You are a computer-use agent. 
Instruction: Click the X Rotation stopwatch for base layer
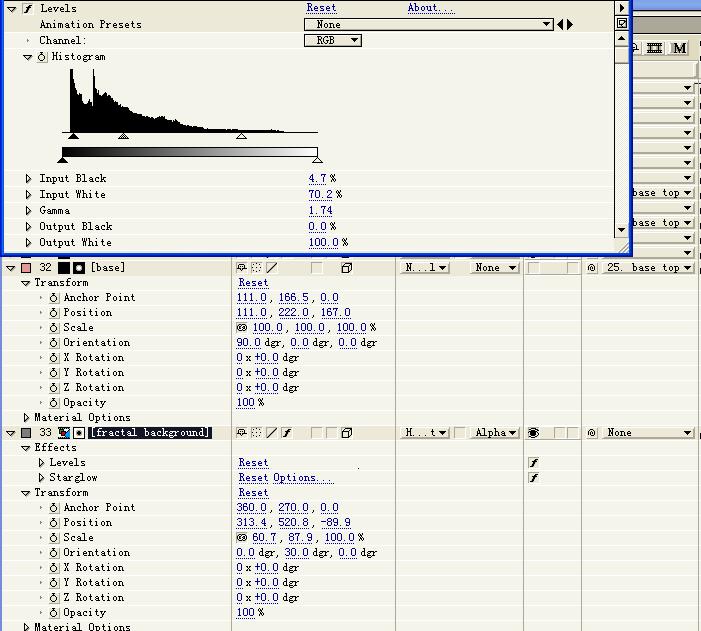click(54, 358)
